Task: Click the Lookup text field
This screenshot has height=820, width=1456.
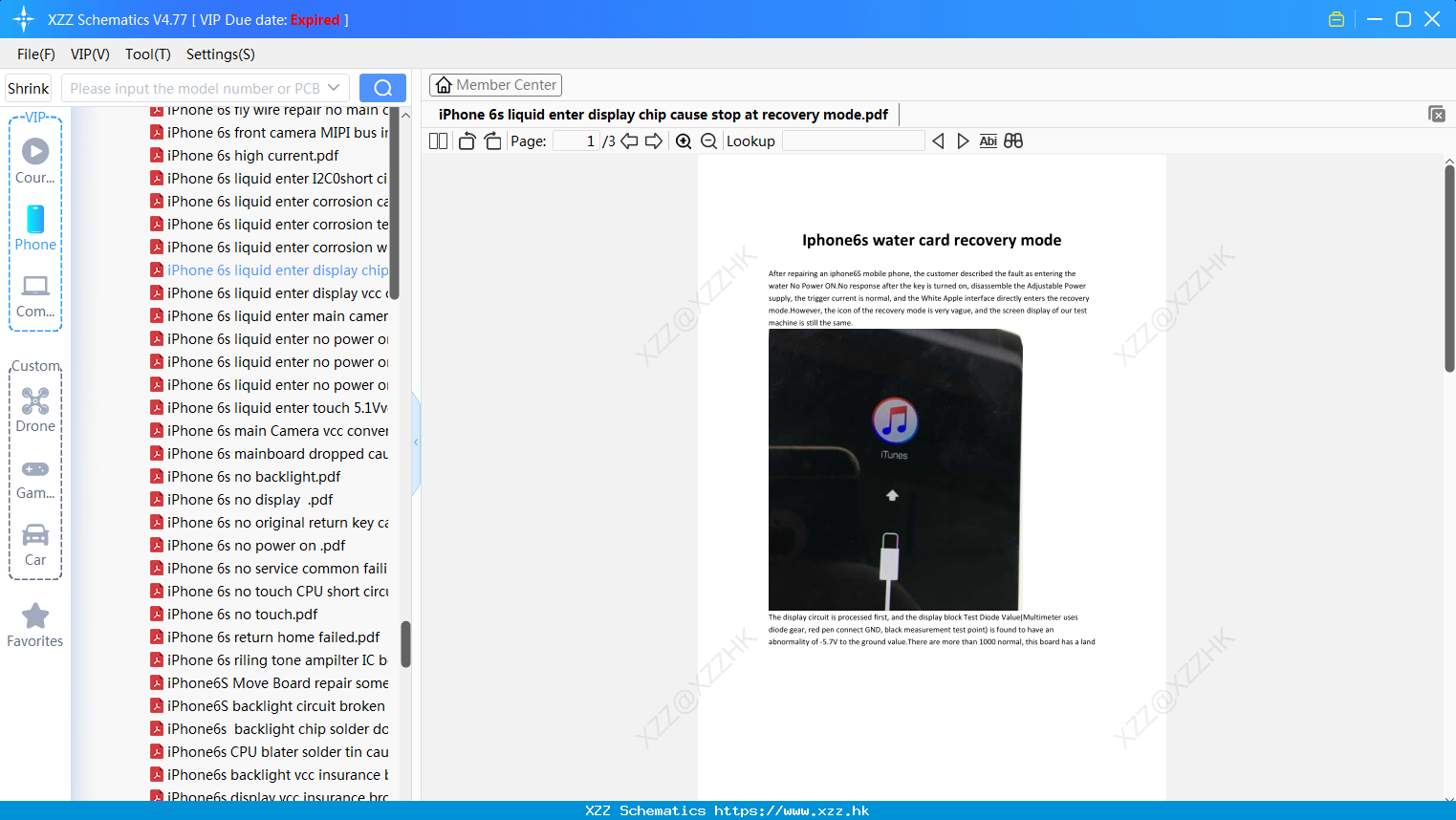Action: pyautogui.click(x=854, y=141)
